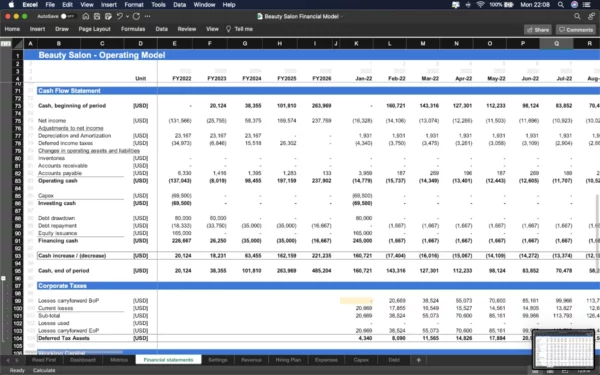Click the Undo arrow icon
This screenshot has height=375, width=600.
(119, 16)
